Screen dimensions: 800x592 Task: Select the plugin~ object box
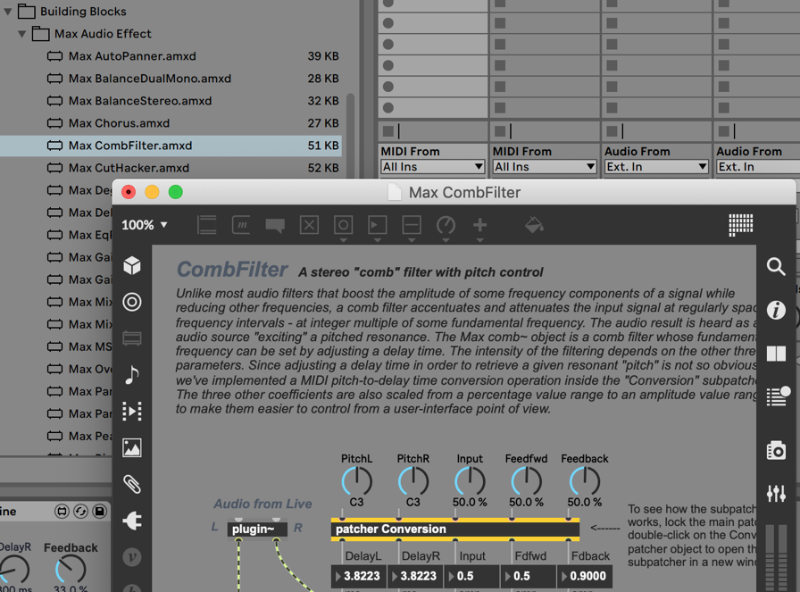(x=258, y=529)
